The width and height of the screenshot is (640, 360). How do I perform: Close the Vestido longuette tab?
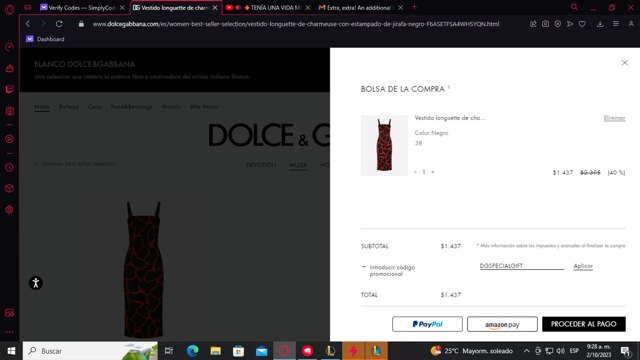click(215, 8)
